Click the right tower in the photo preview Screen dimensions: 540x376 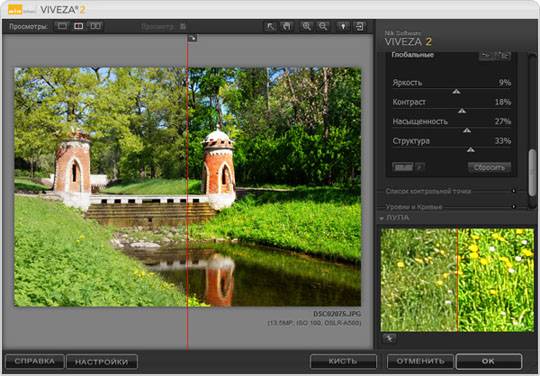(219, 169)
